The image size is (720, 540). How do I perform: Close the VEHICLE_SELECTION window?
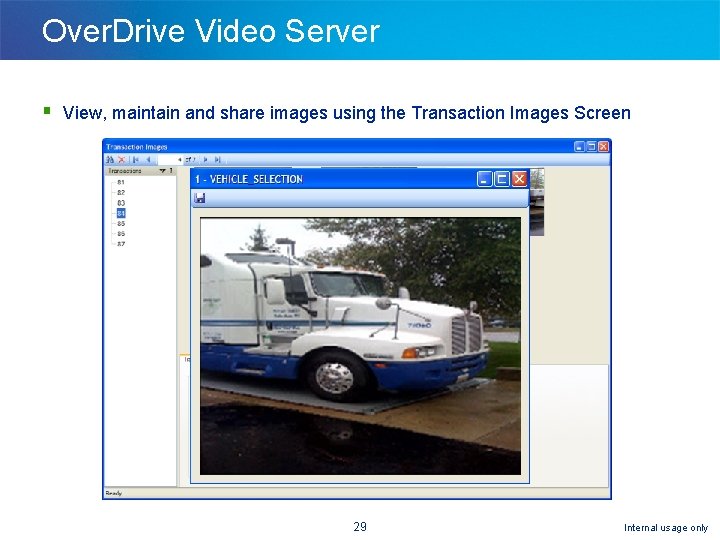pyautogui.click(x=519, y=179)
